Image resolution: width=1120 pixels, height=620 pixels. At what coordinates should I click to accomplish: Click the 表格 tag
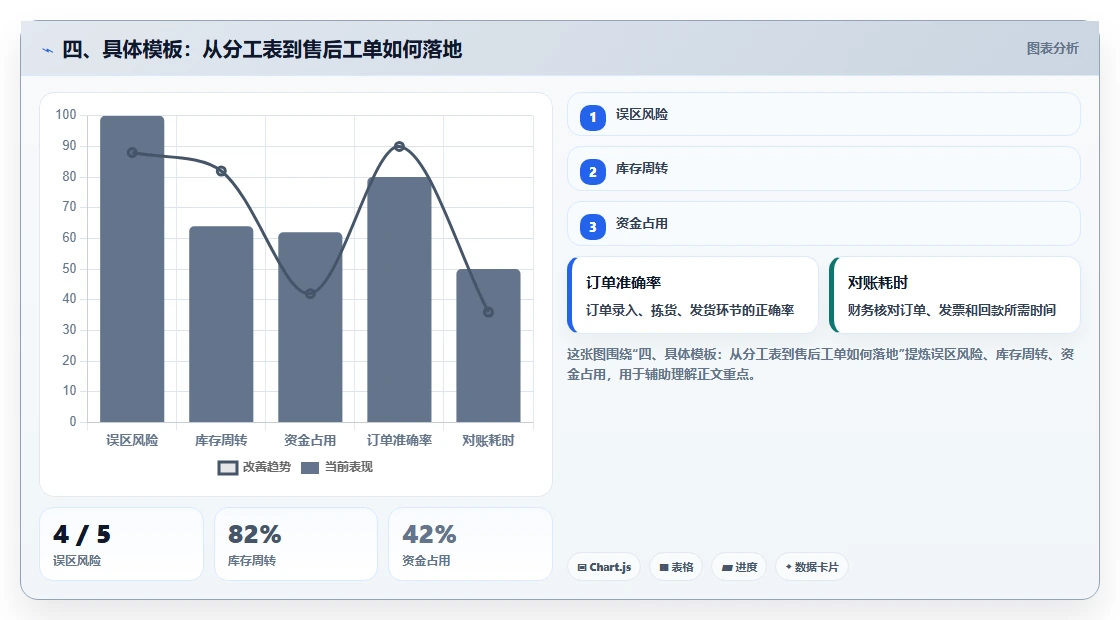(676, 567)
